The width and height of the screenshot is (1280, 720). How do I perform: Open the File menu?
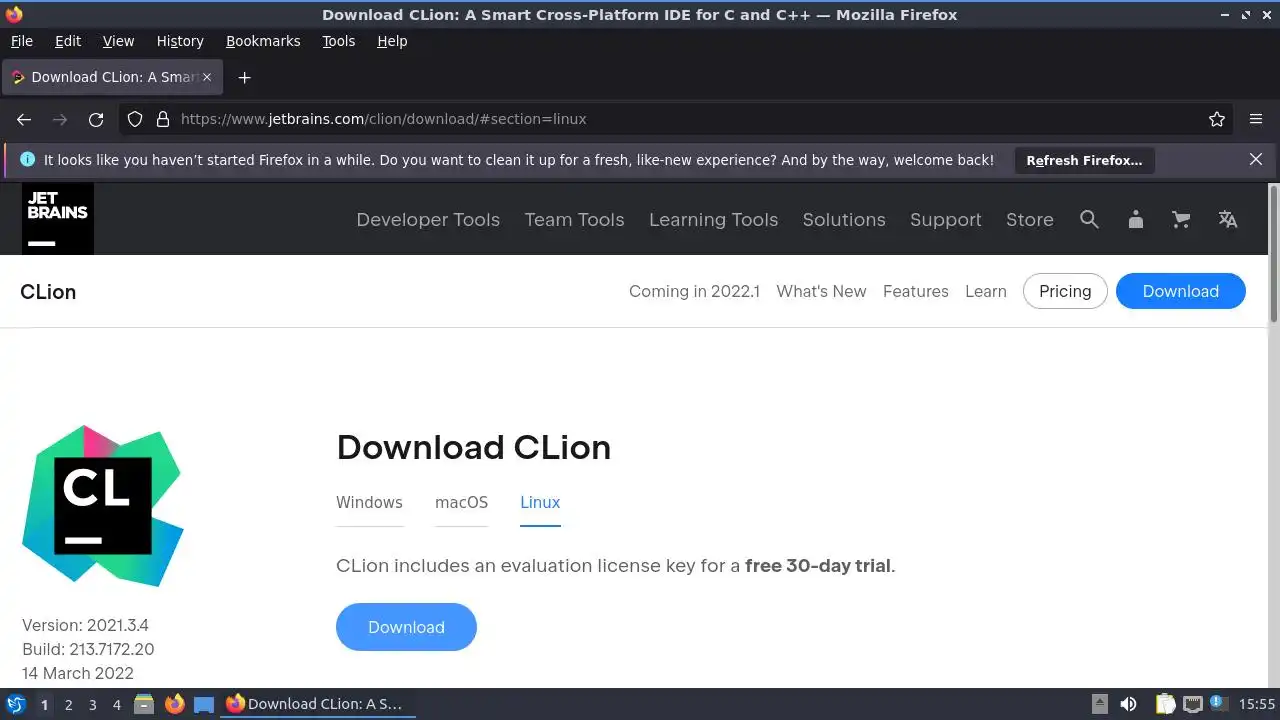point(21,41)
